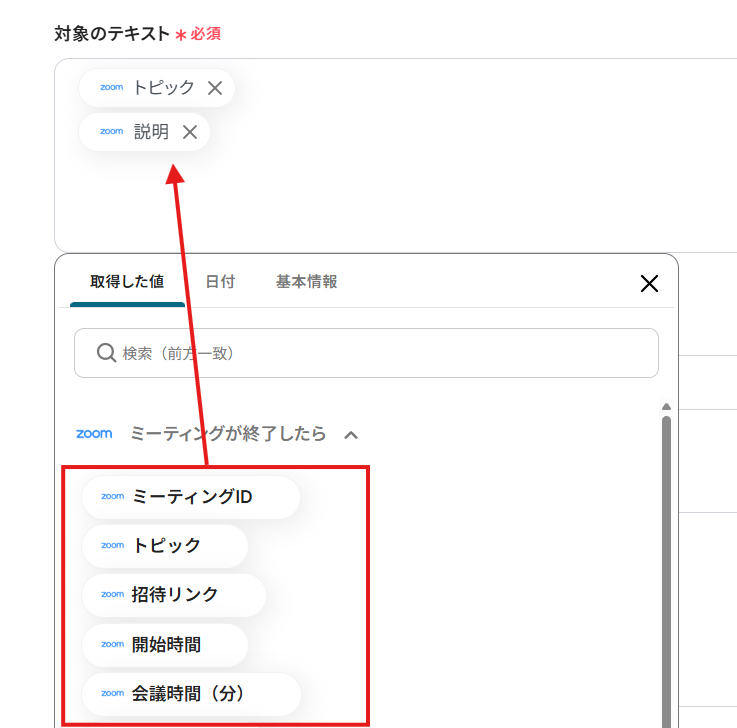Focus the 検索（前方一致）search box
737x728 pixels.
click(366, 353)
